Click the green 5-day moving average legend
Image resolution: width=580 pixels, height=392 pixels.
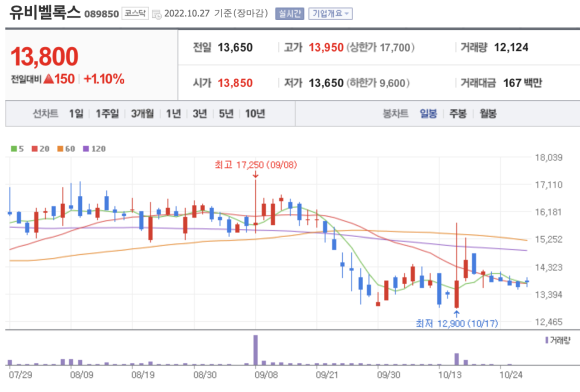tap(17, 149)
